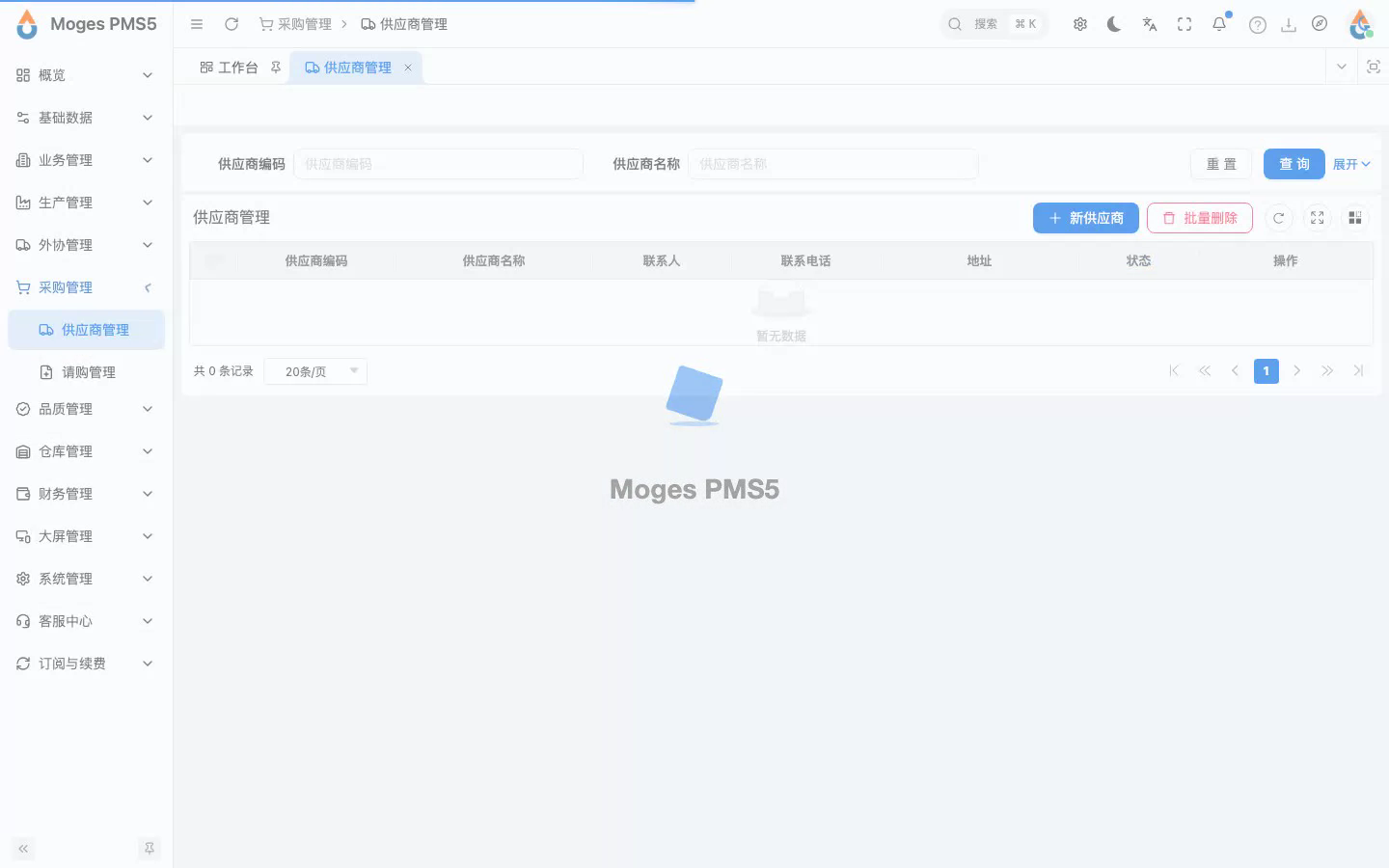Image resolution: width=1389 pixels, height=868 pixels.
Task: Click the 查询 button
Action: (1294, 164)
